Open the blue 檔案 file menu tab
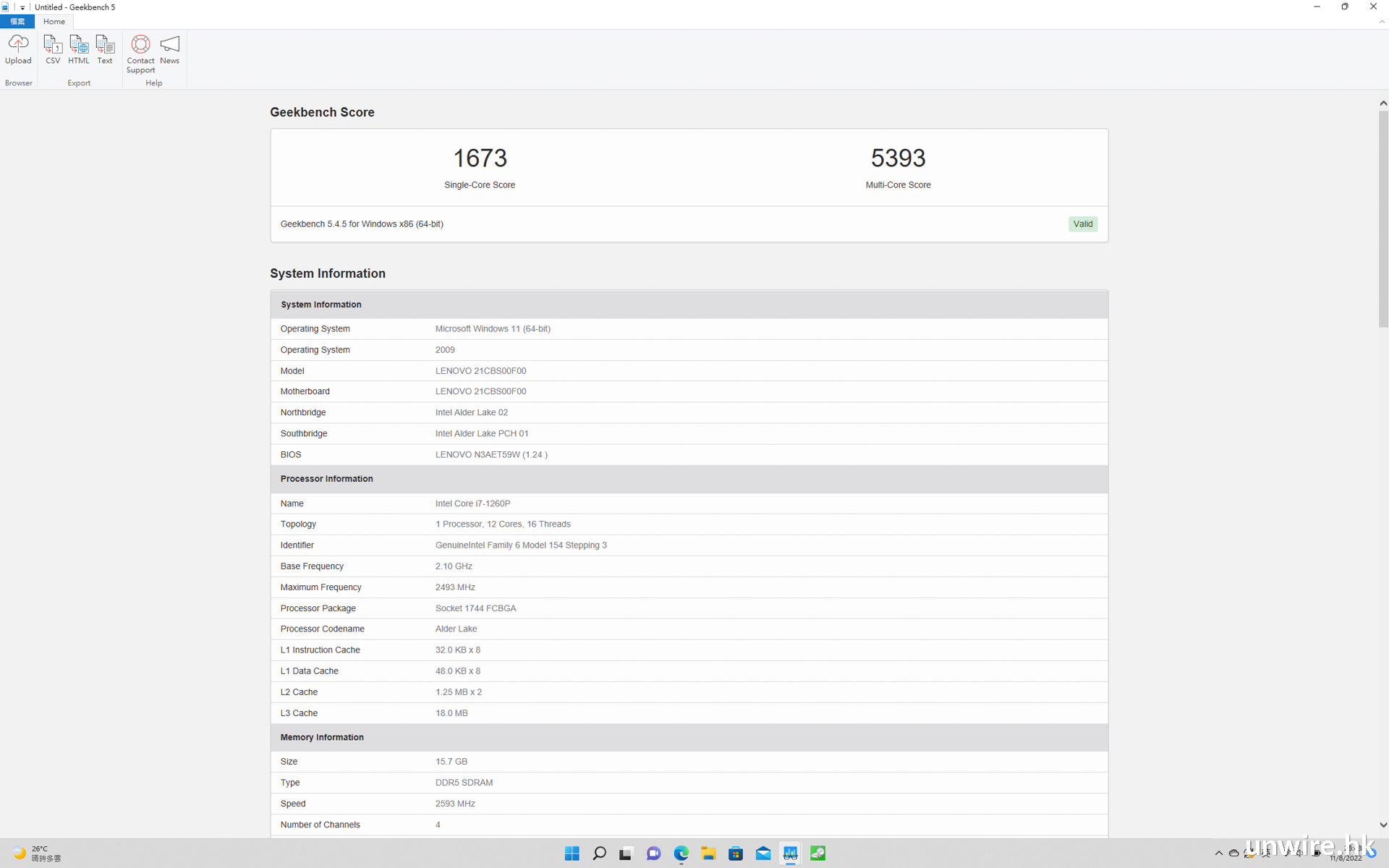The width and height of the screenshot is (1389, 868). (x=17, y=22)
